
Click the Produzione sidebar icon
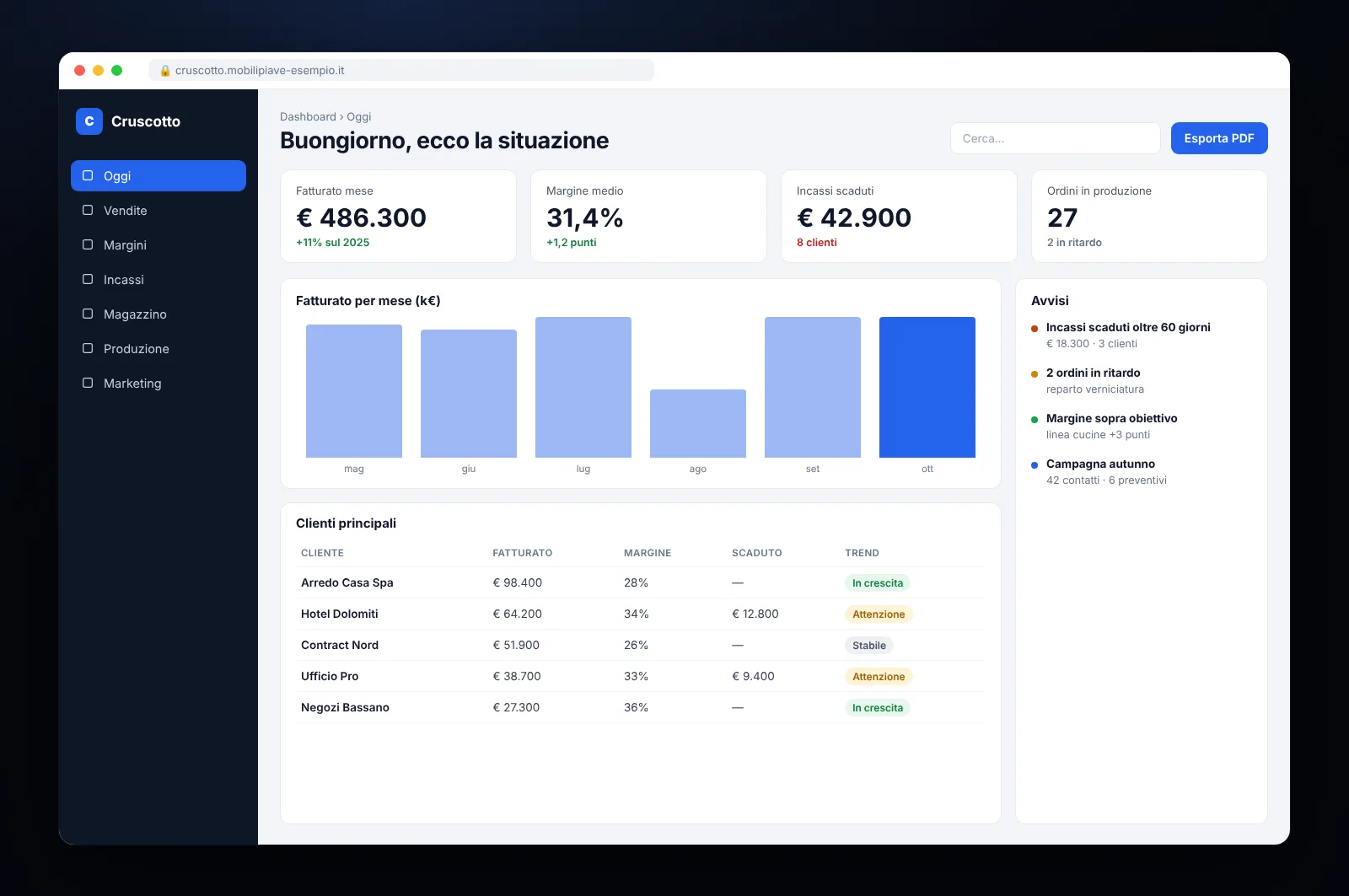pos(88,348)
